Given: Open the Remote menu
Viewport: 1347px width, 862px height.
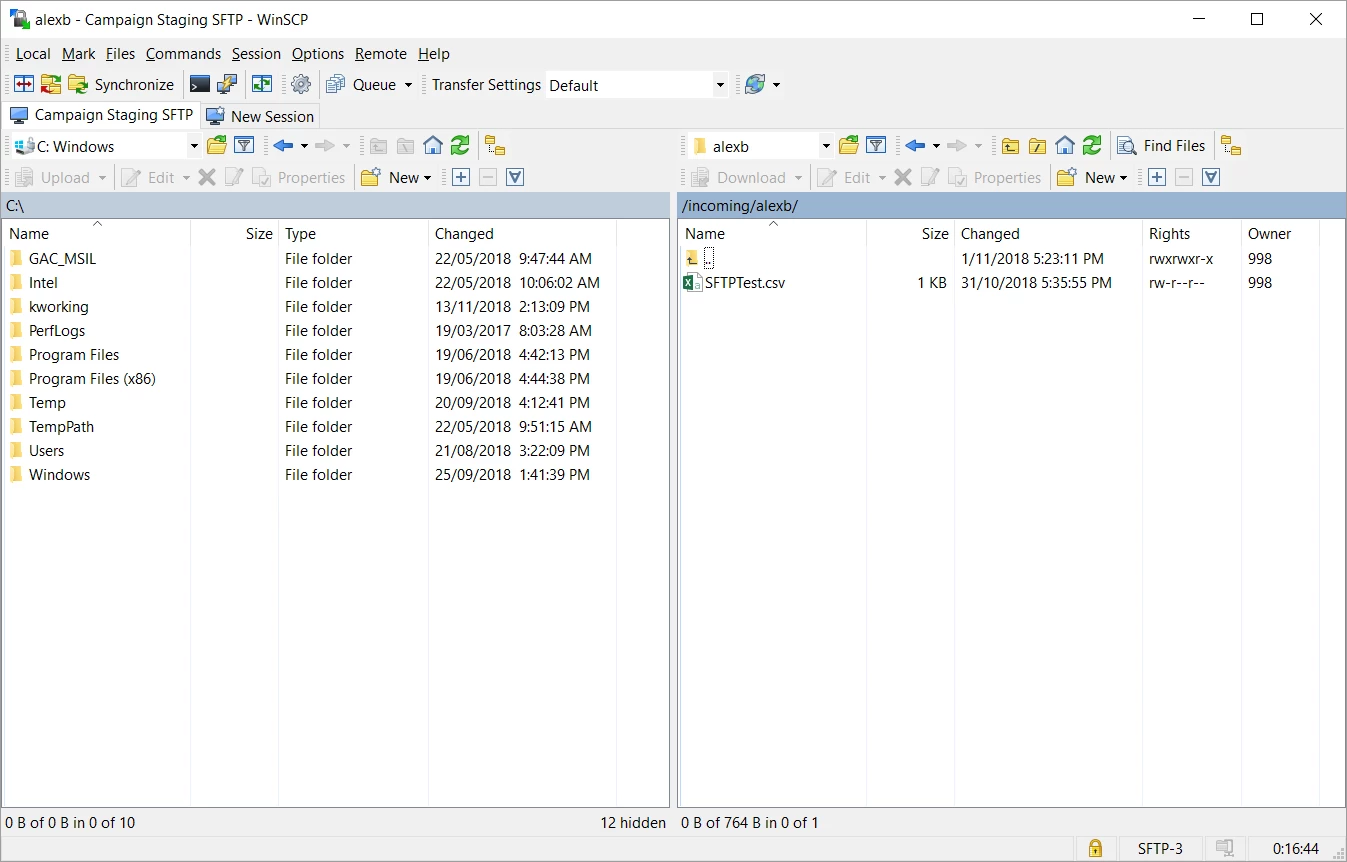Looking at the screenshot, I should tap(381, 54).
